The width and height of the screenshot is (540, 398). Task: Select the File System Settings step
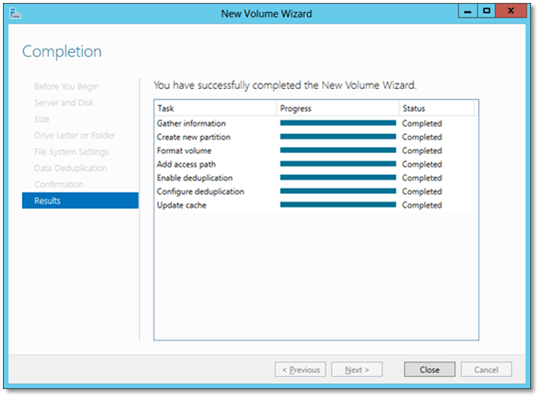tap(71, 152)
